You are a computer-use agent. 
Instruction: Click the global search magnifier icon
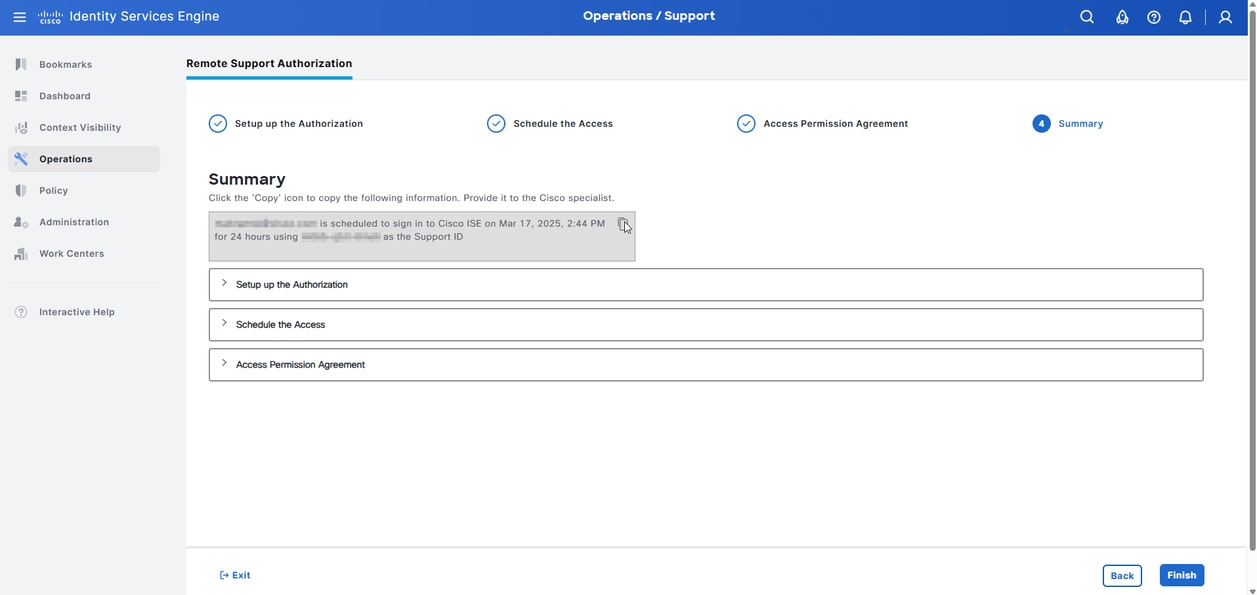(x=1085, y=16)
